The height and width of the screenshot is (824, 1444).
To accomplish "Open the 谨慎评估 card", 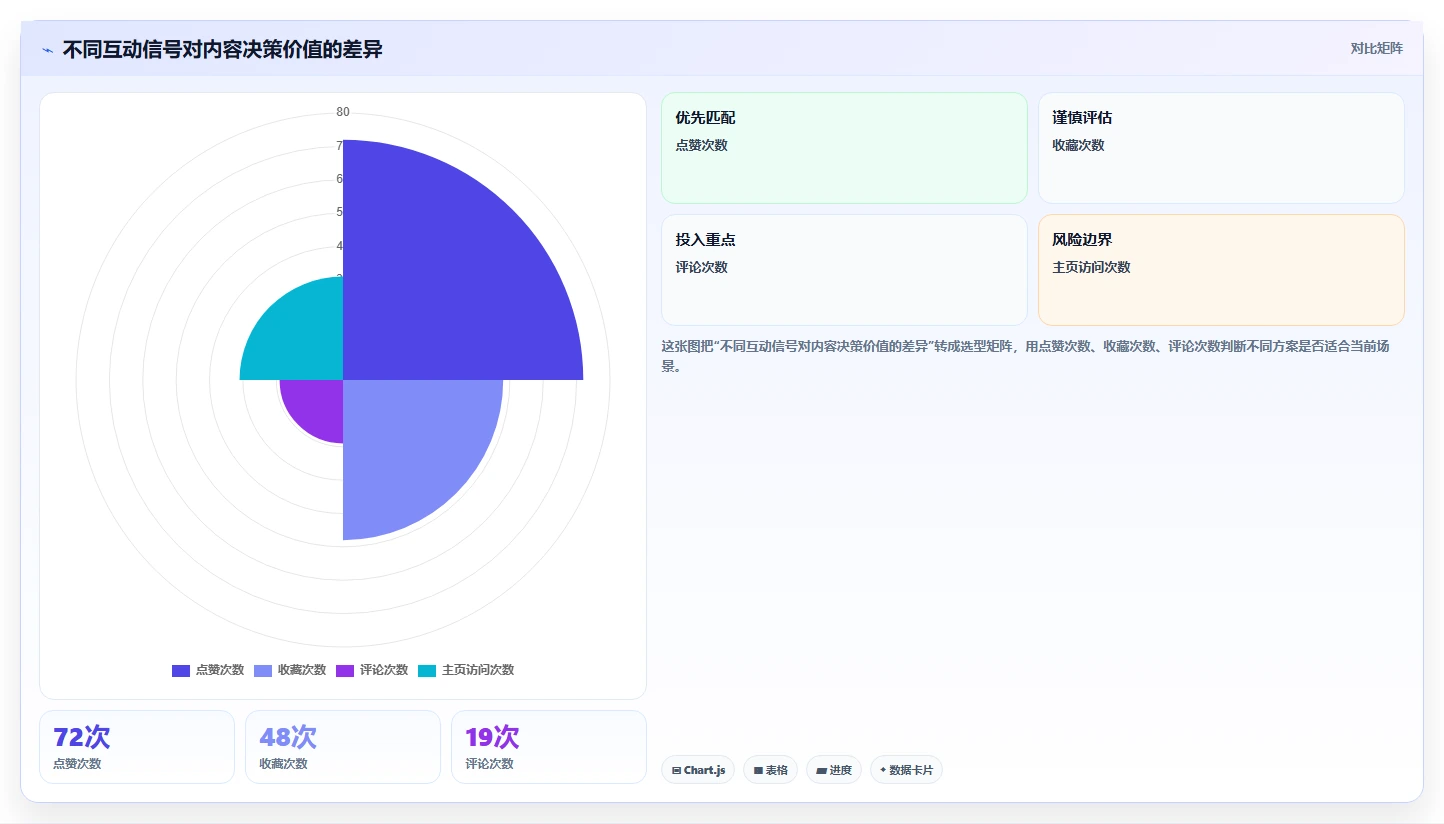I will [1221, 148].
